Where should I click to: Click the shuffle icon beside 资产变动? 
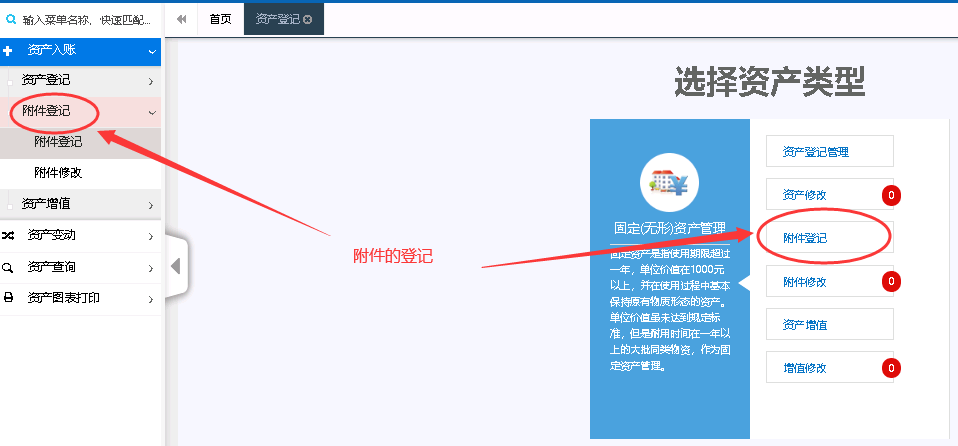click(x=8, y=236)
